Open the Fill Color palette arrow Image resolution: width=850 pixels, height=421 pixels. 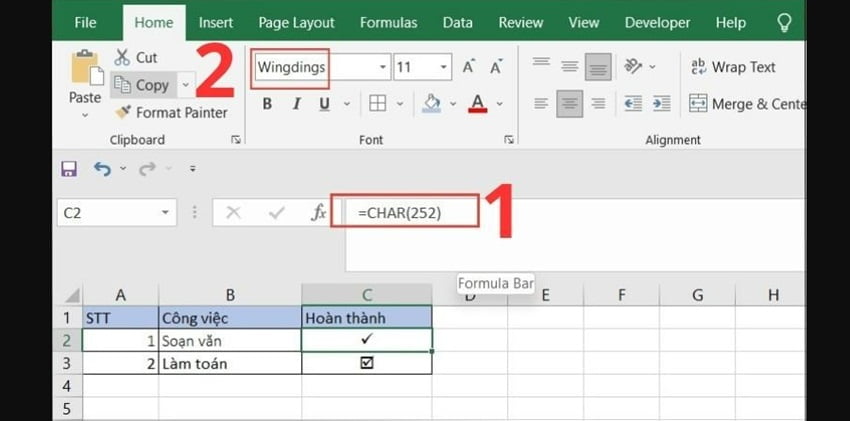pos(453,103)
